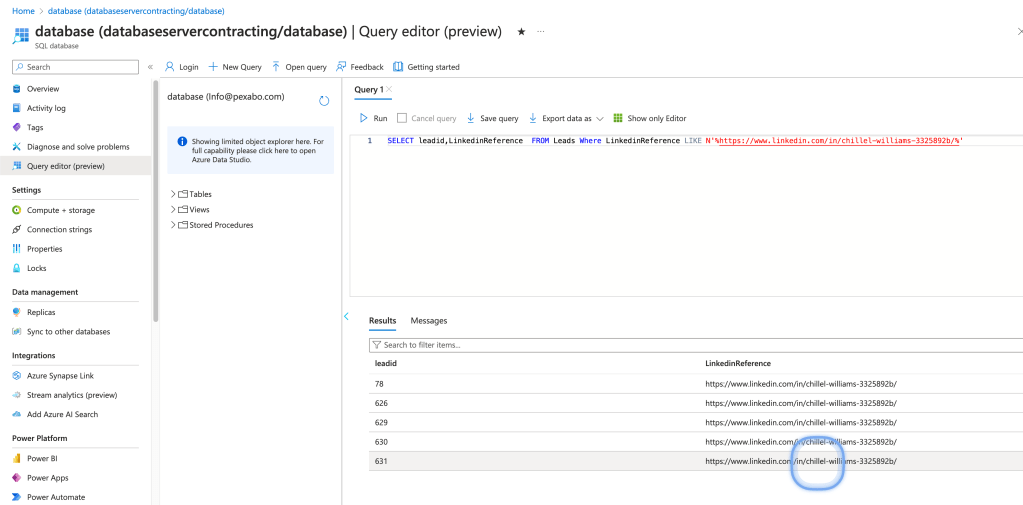Open Stream analytics (preview) icon

click(16, 395)
